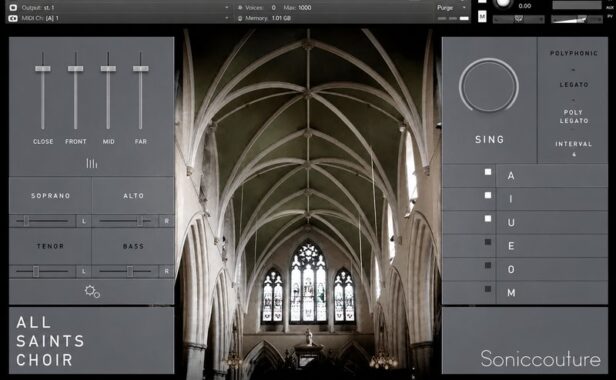Adjust the Tenor pan slider
The height and width of the screenshot is (380, 616).
[x=36, y=271]
